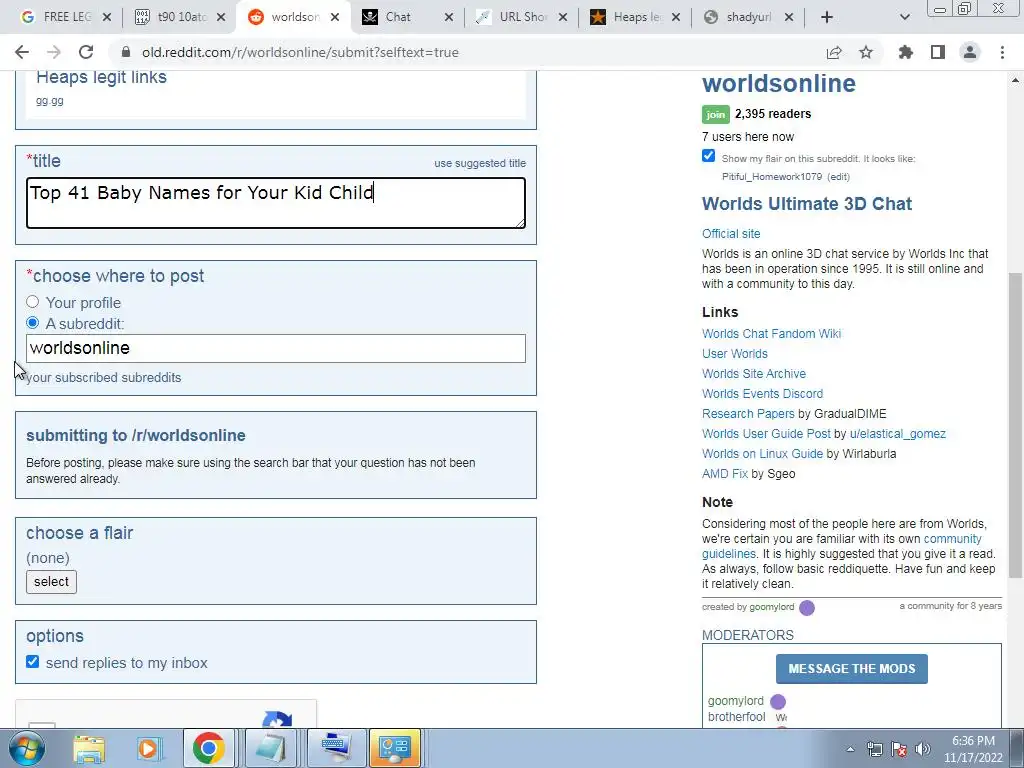Toggle the Chrome side panel
This screenshot has width=1024, height=768.
pyautogui.click(x=938, y=52)
